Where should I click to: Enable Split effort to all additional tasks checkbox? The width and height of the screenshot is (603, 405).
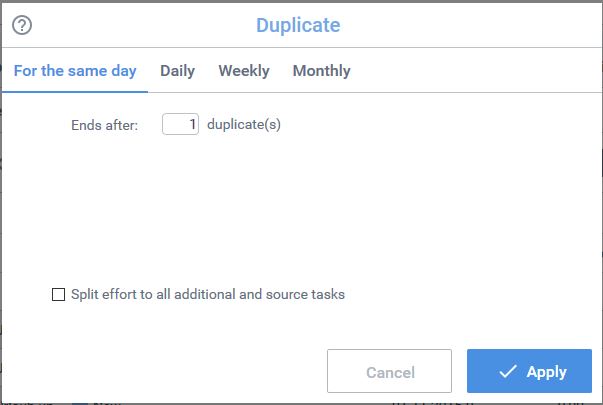[58, 295]
